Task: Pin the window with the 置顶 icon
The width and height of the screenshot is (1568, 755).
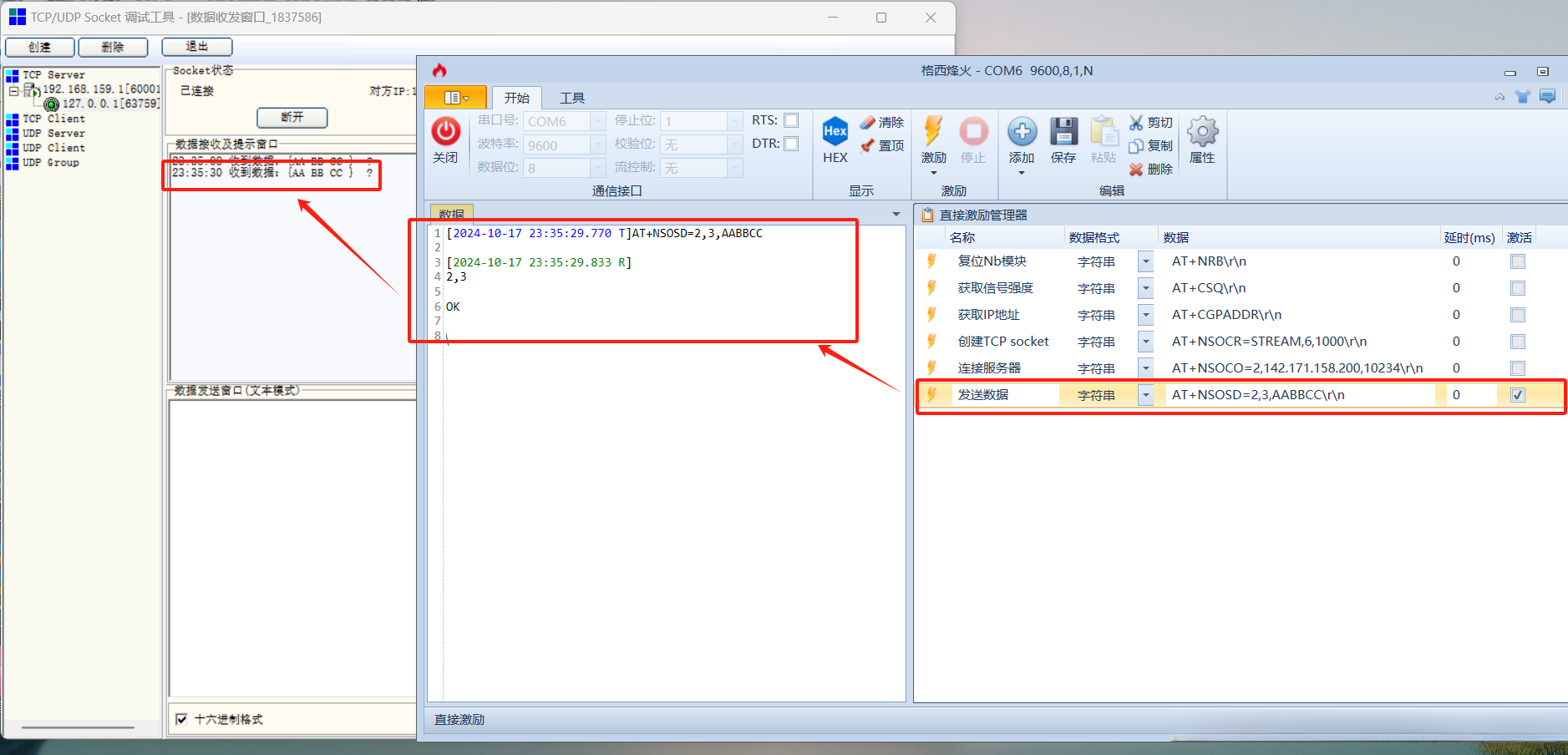Action: pos(868,145)
